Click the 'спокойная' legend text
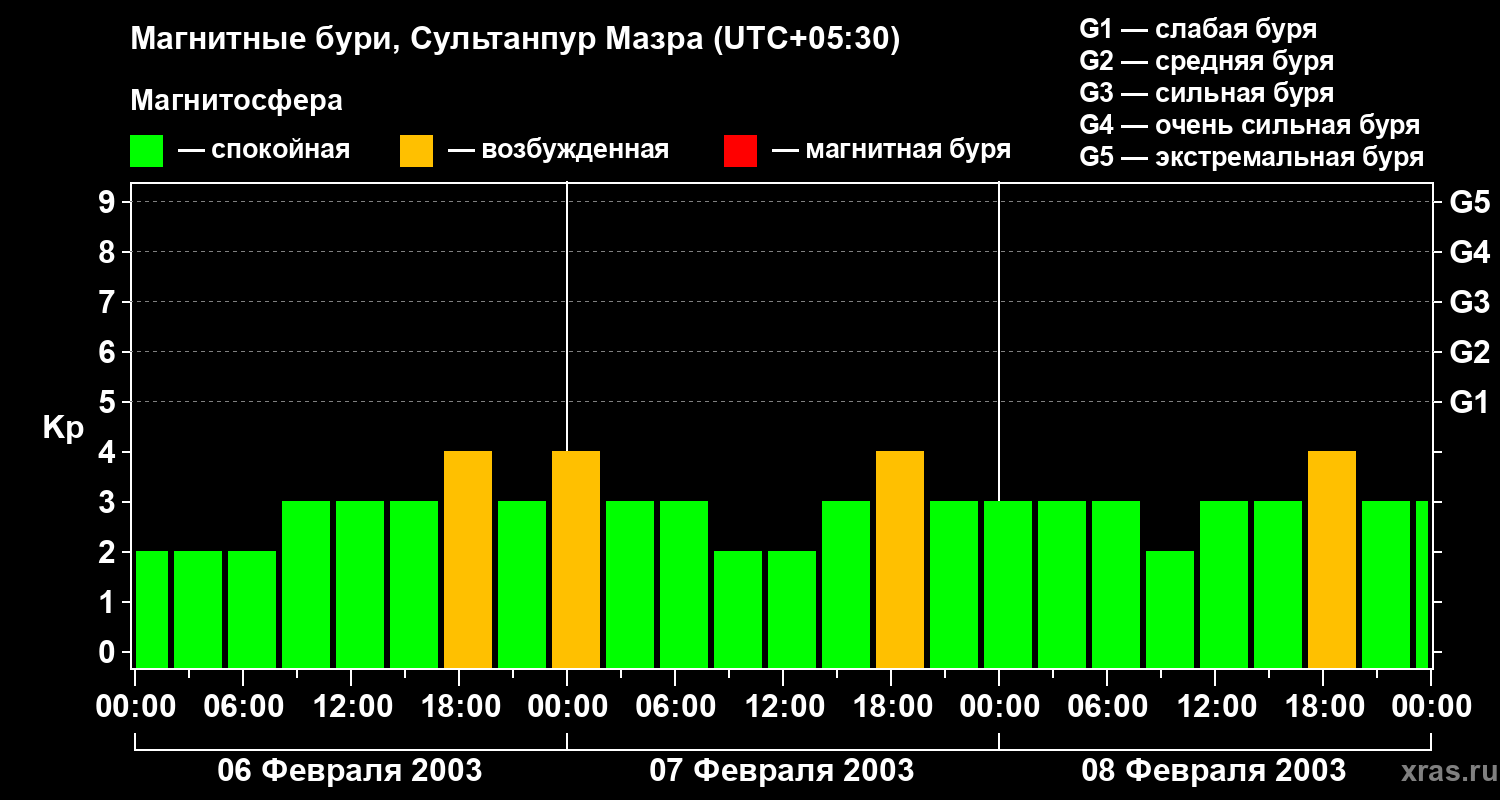Viewport: 1500px width, 800px height. pos(281,151)
